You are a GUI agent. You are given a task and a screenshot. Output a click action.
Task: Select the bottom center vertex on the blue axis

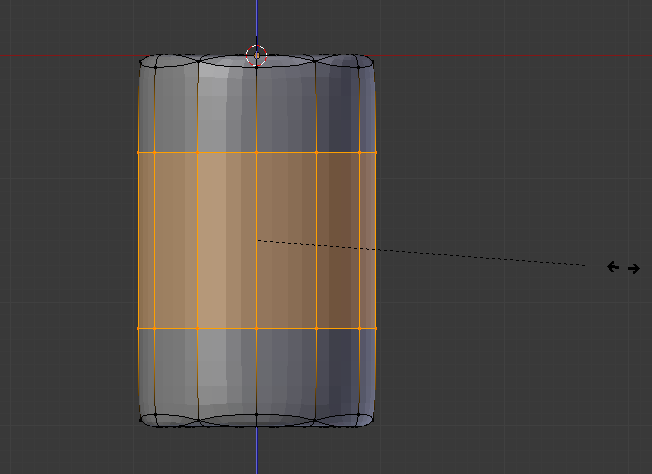point(257,415)
